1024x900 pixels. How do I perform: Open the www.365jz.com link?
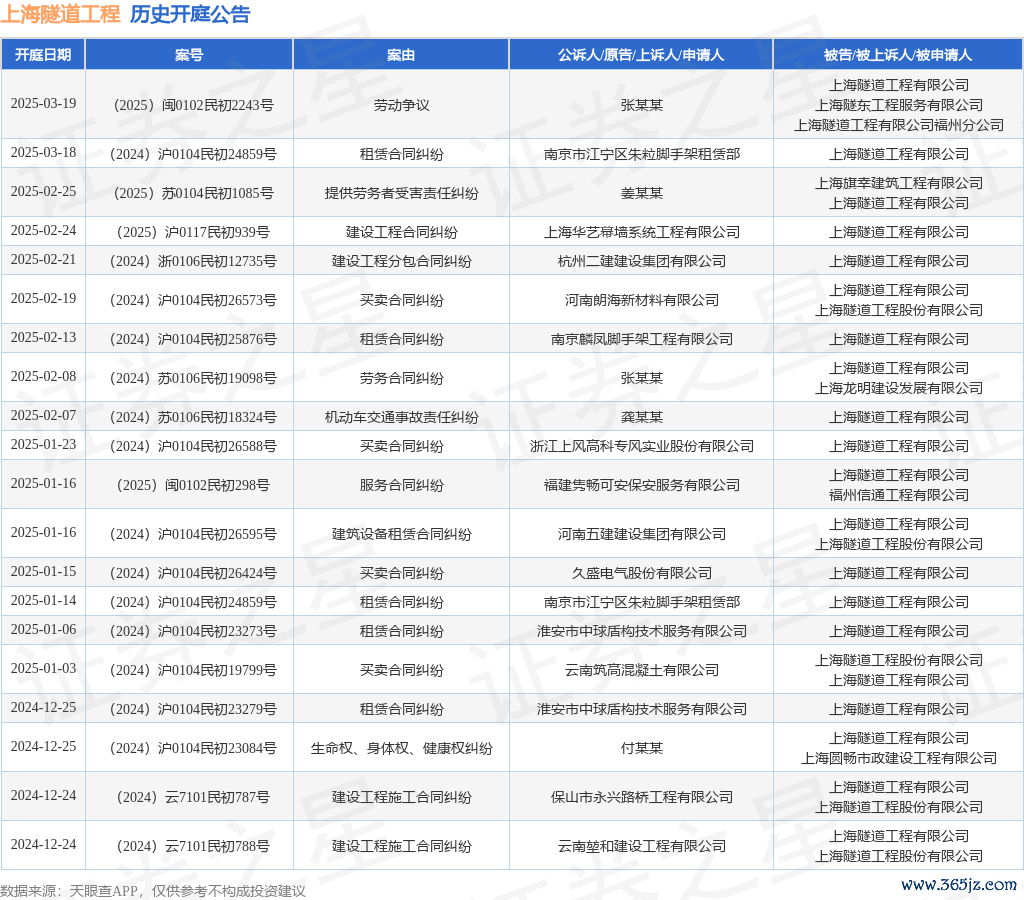coord(959,884)
